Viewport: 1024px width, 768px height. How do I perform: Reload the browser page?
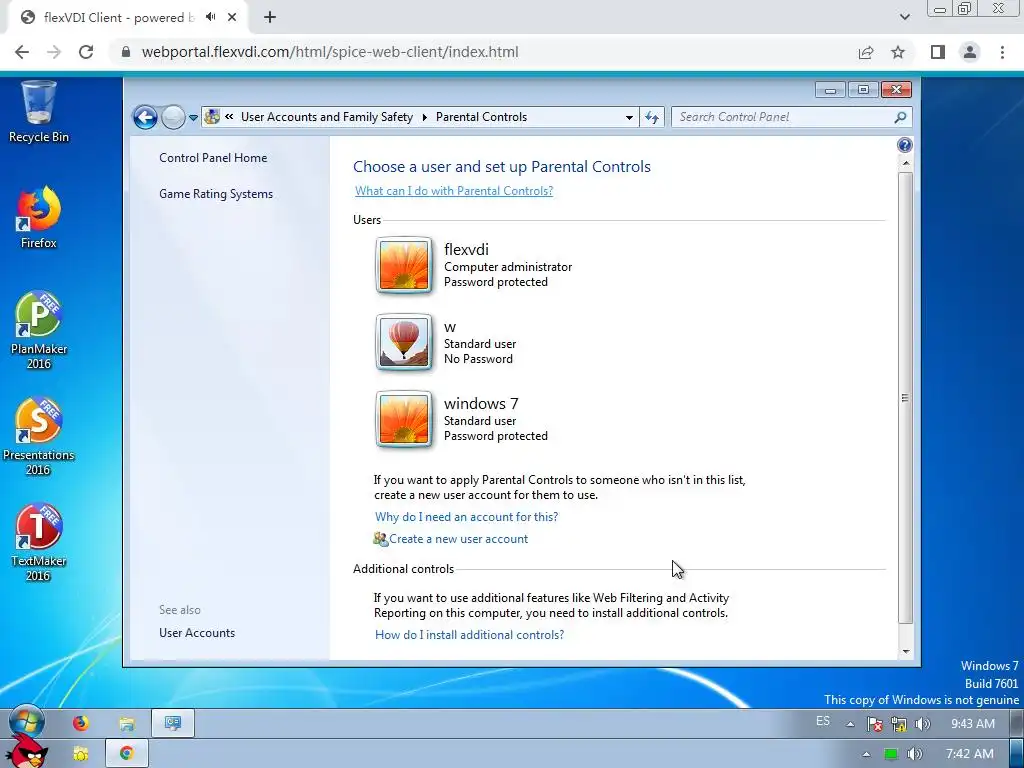point(86,52)
